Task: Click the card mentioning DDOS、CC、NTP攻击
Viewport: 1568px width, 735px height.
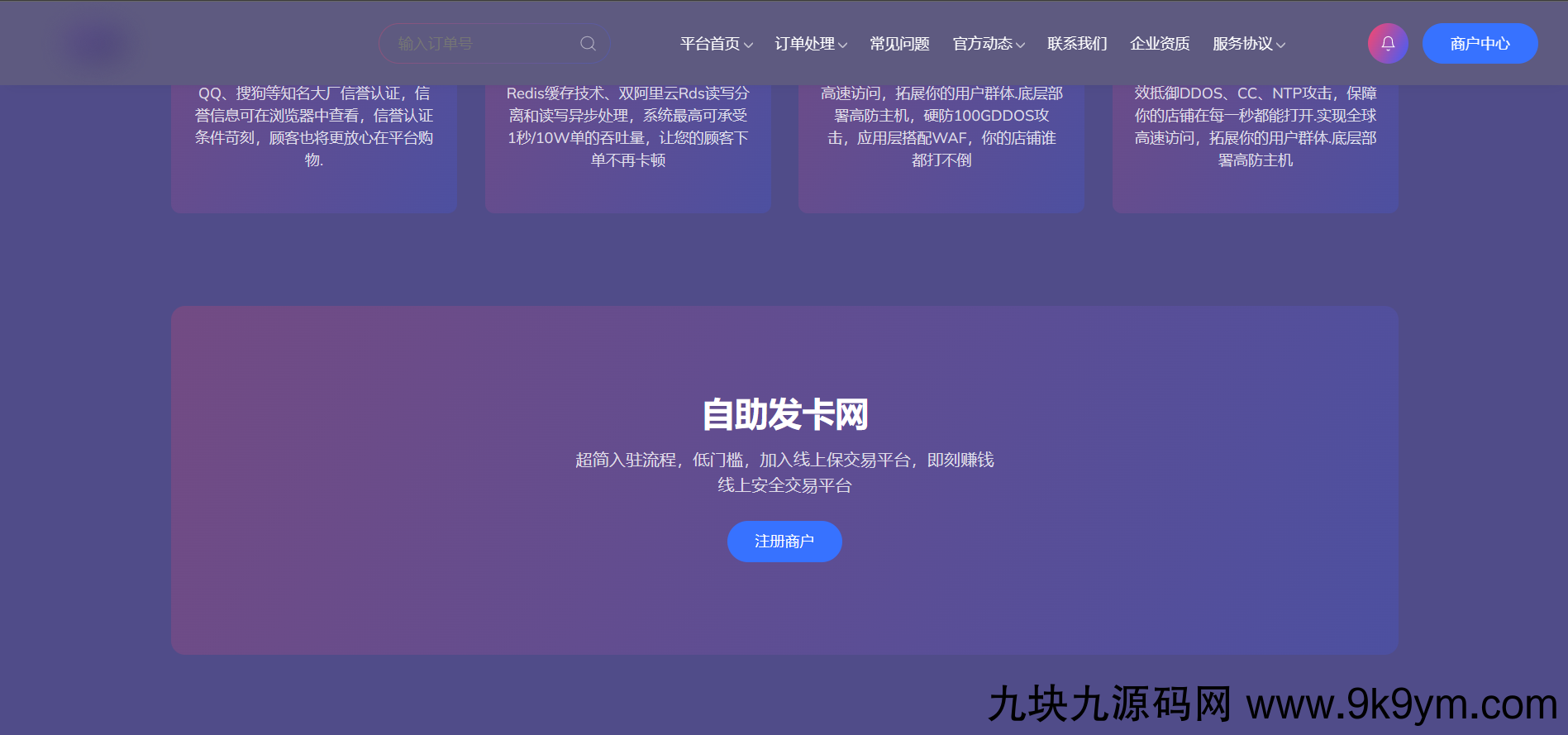Action: (1255, 149)
